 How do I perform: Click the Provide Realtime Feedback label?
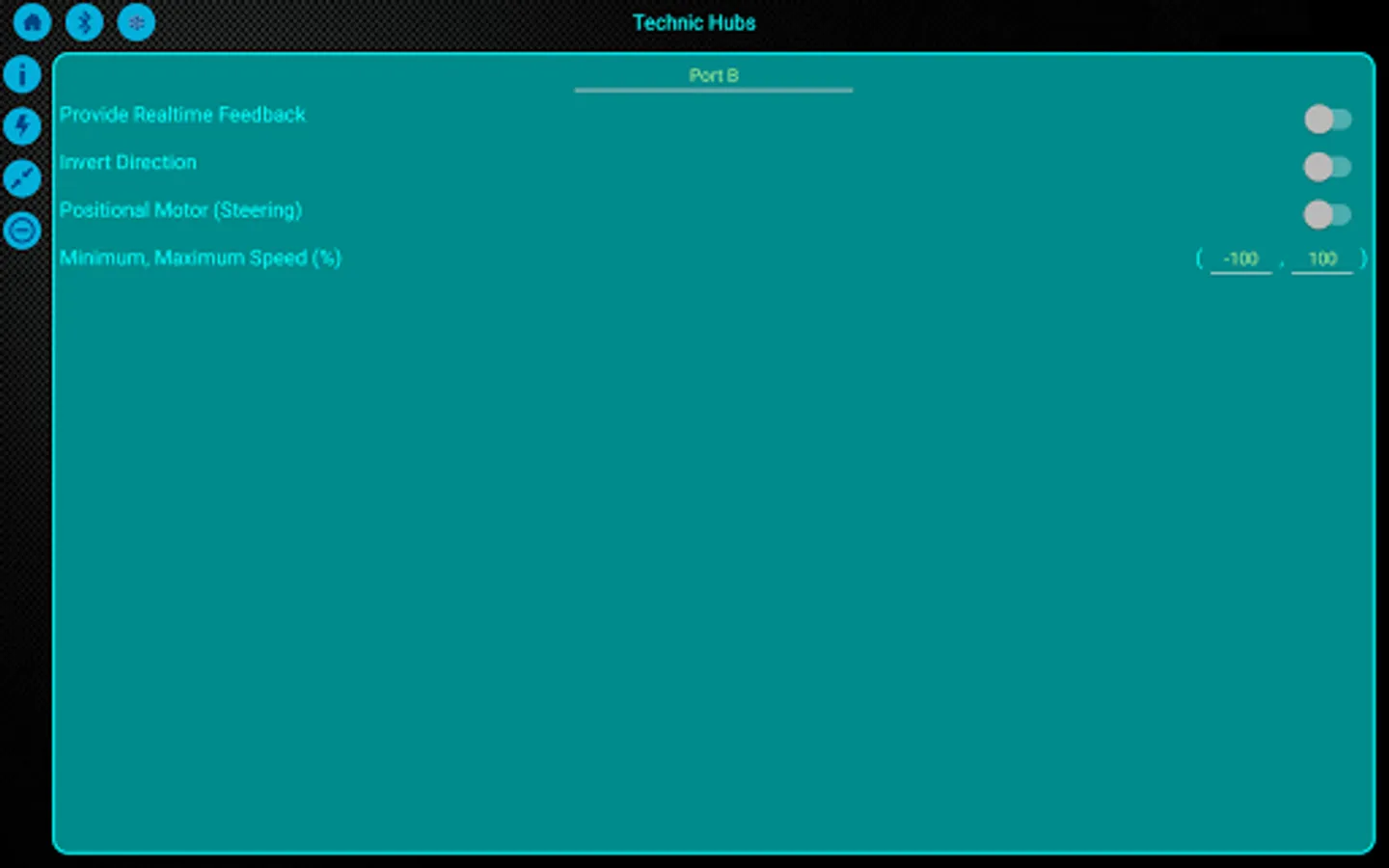(182, 115)
